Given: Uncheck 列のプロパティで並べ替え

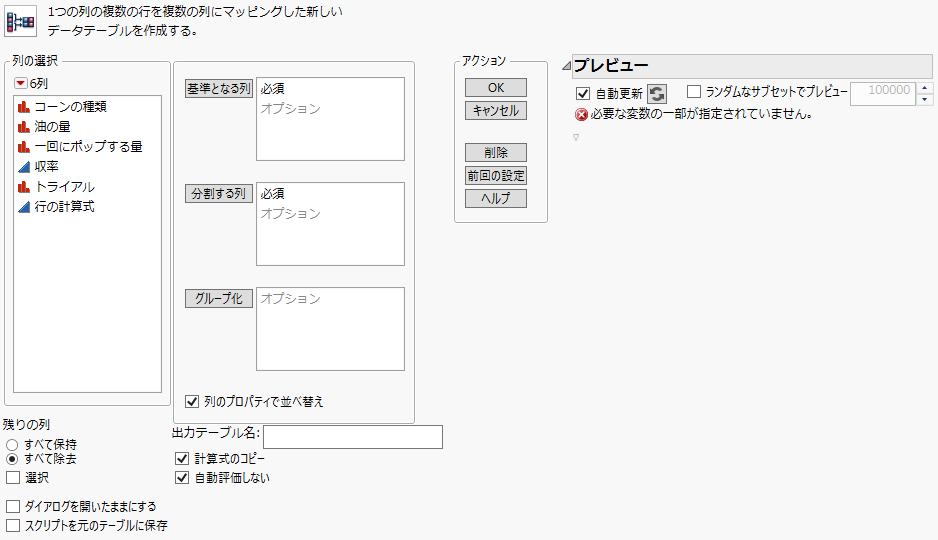Looking at the screenshot, I should point(191,401).
